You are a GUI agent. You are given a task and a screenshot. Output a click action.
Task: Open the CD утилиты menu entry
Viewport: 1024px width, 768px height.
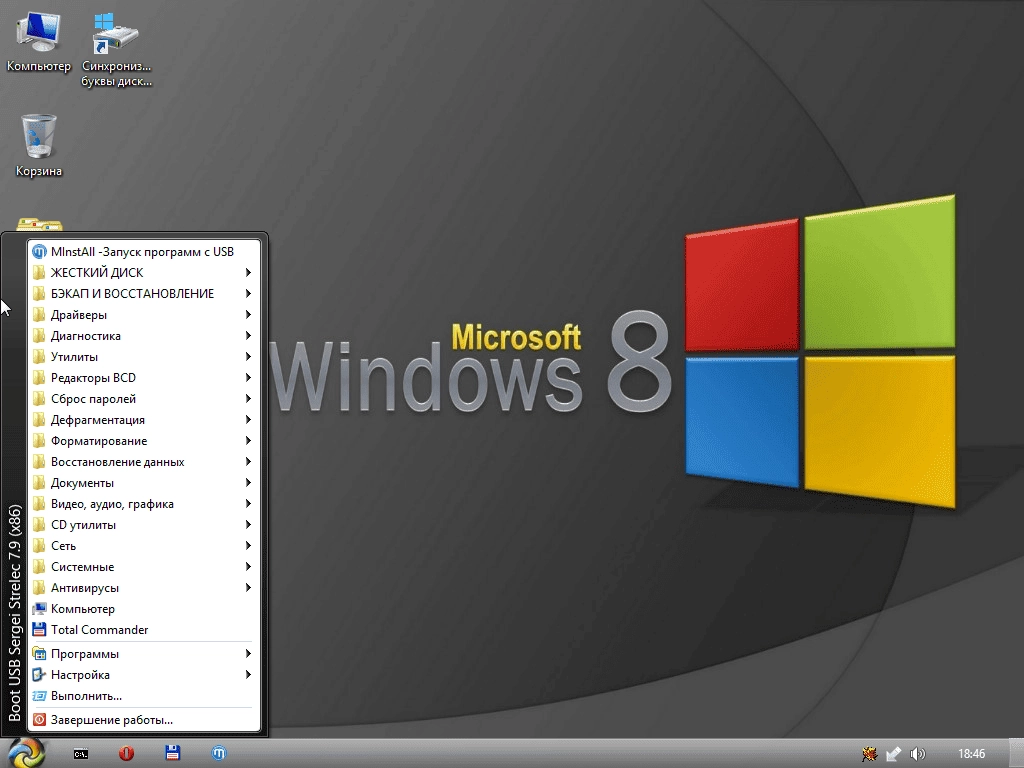coord(144,524)
